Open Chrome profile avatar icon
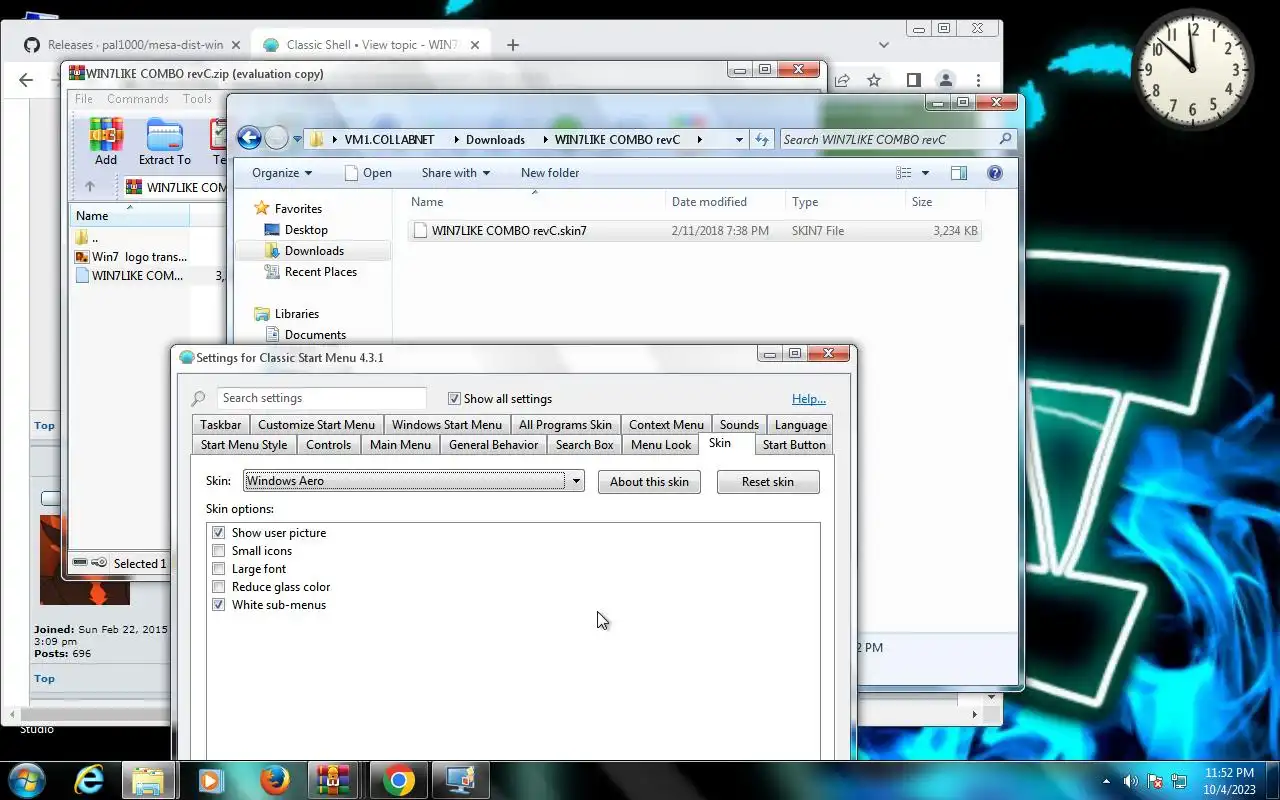This screenshot has width=1280, height=800. 945,80
